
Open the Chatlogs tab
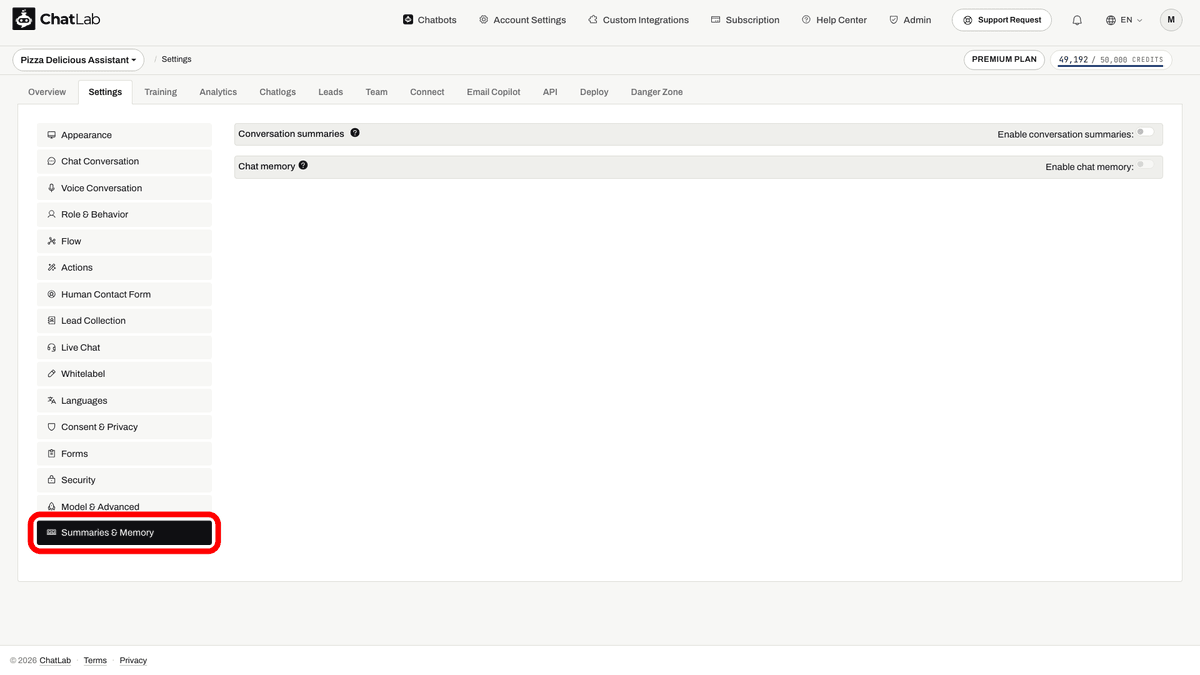(278, 92)
